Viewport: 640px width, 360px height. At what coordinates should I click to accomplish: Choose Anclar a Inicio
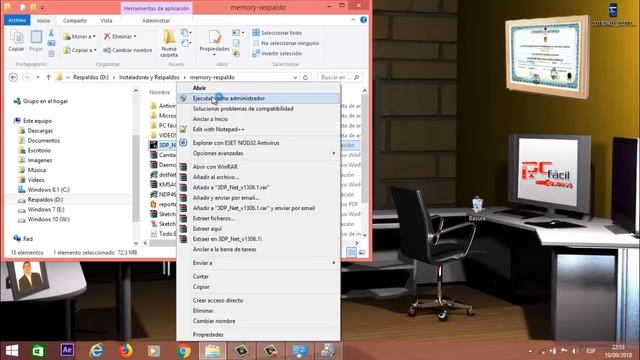pyautogui.click(x=258, y=119)
